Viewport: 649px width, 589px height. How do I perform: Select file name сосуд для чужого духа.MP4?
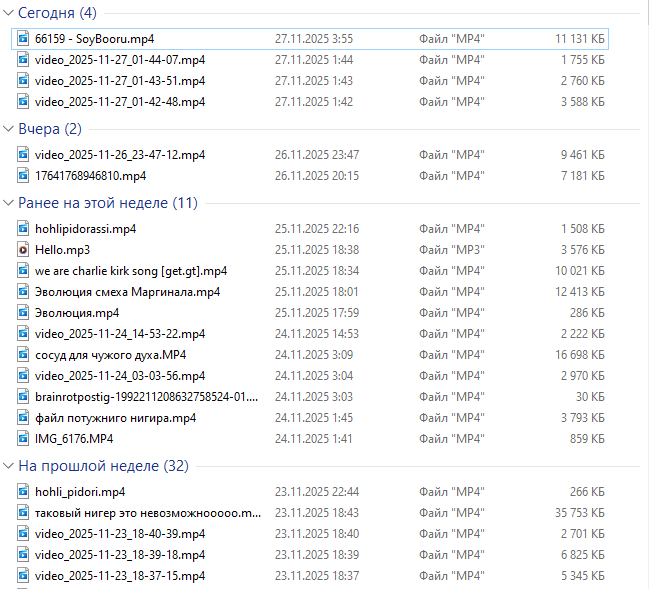tap(111, 355)
